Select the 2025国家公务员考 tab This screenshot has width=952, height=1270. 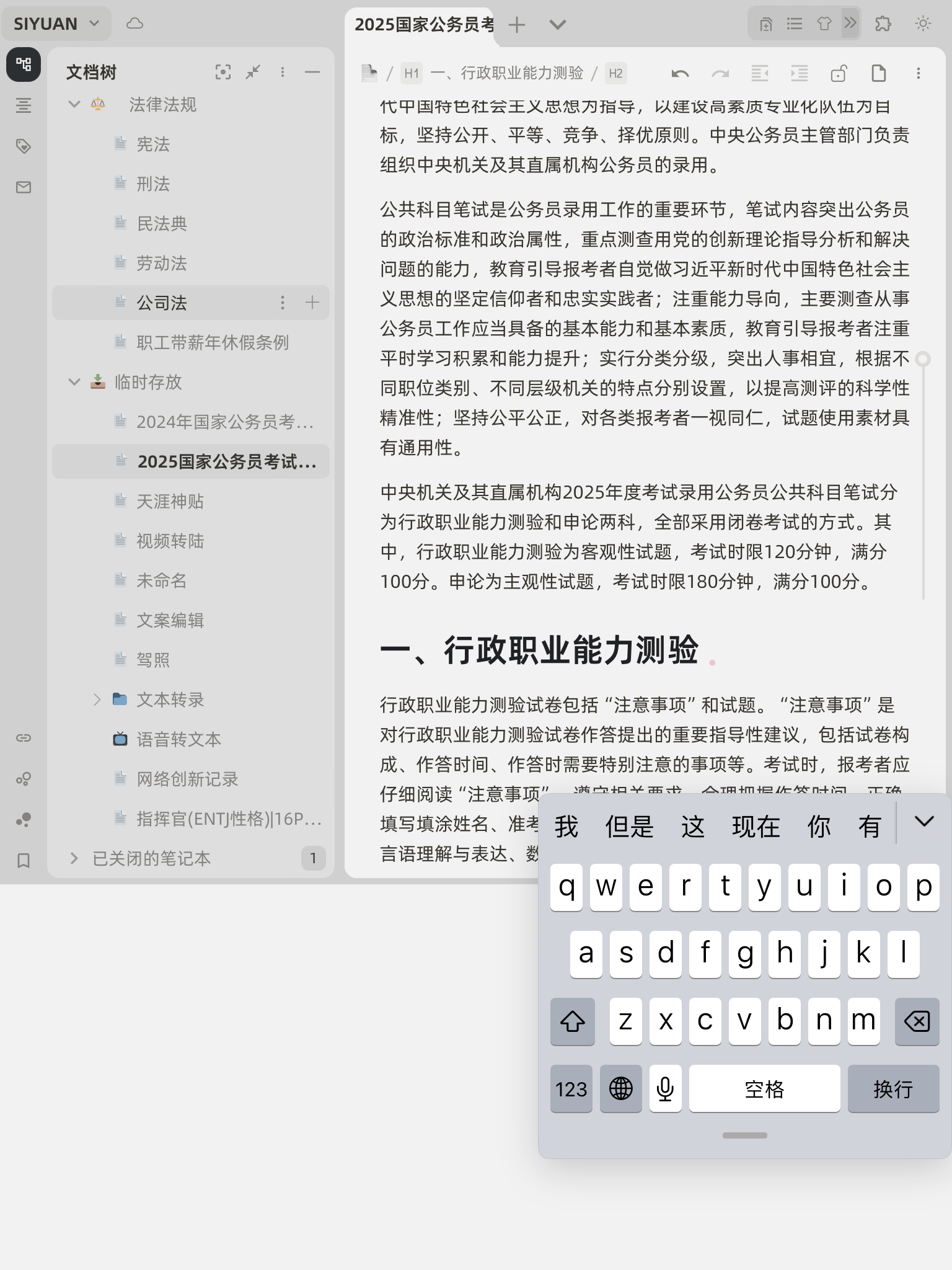click(x=424, y=25)
